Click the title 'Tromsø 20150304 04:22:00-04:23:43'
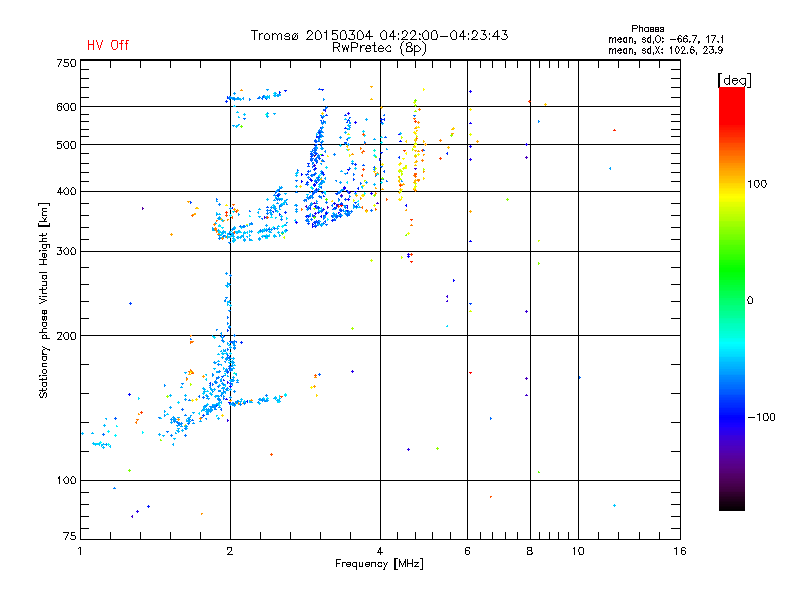 [x=379, y=35]
